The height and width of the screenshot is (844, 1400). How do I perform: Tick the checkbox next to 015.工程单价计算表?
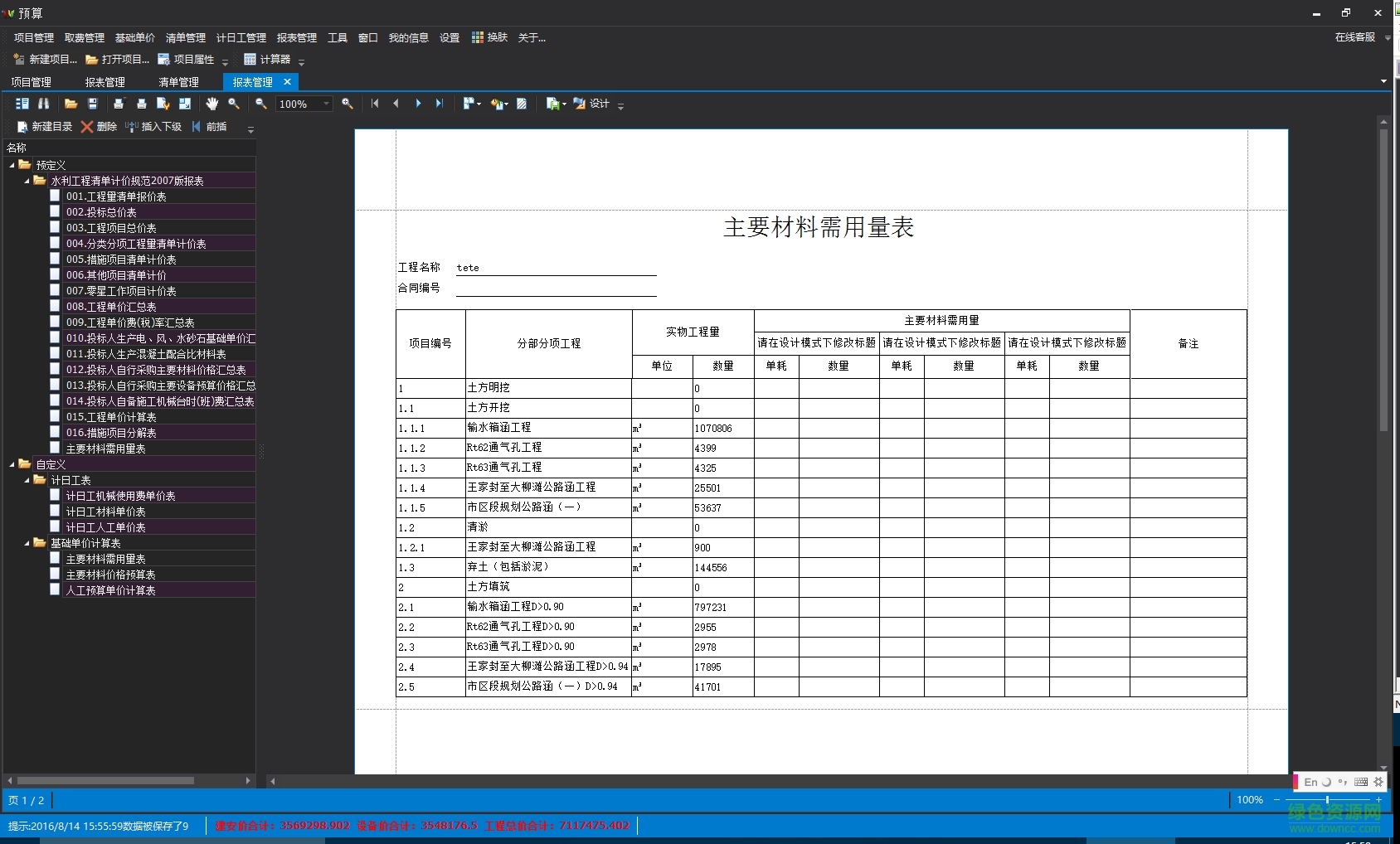click(55, 416)
